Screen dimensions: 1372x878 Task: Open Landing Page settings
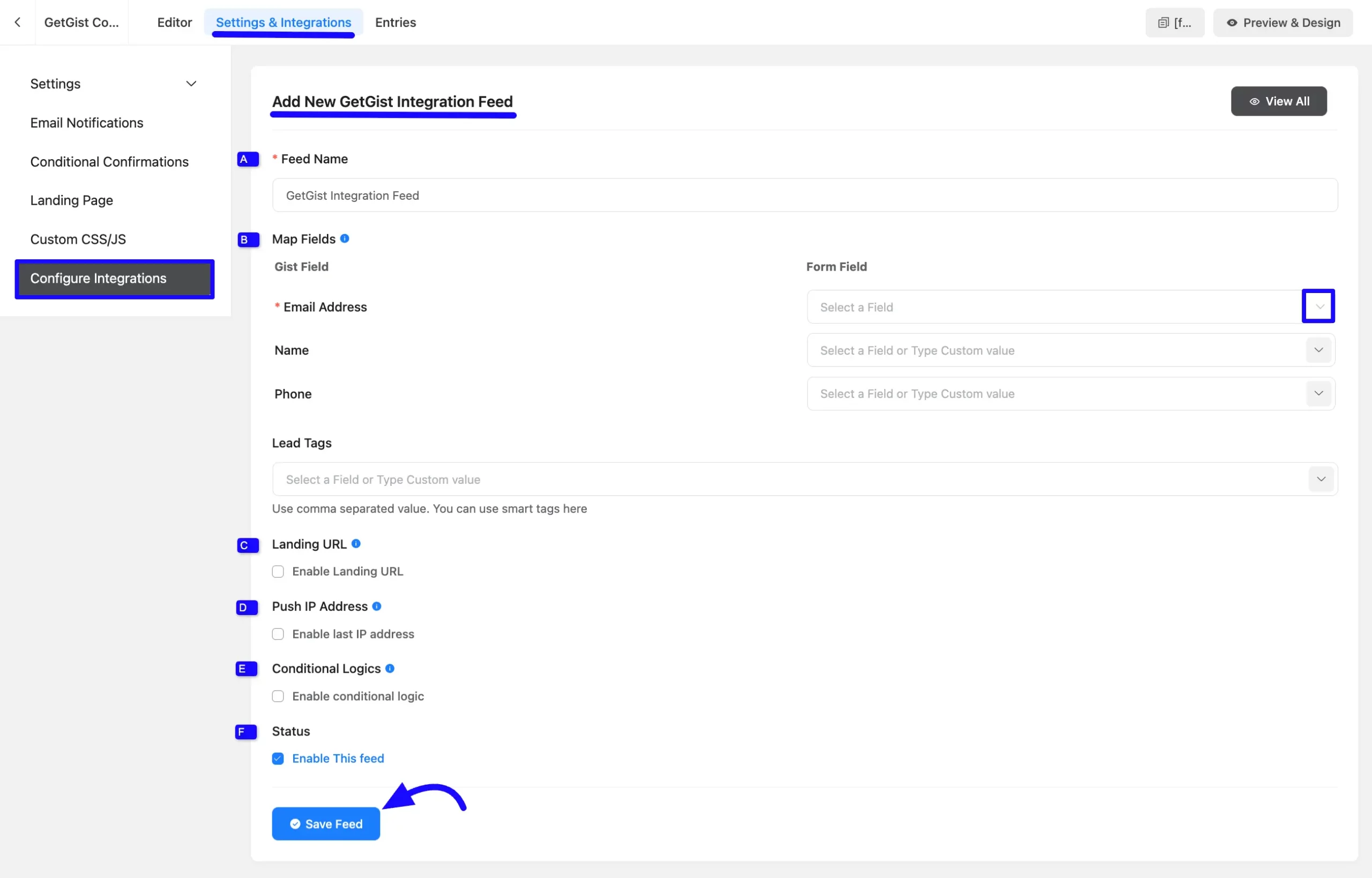[x=72, y=200]
